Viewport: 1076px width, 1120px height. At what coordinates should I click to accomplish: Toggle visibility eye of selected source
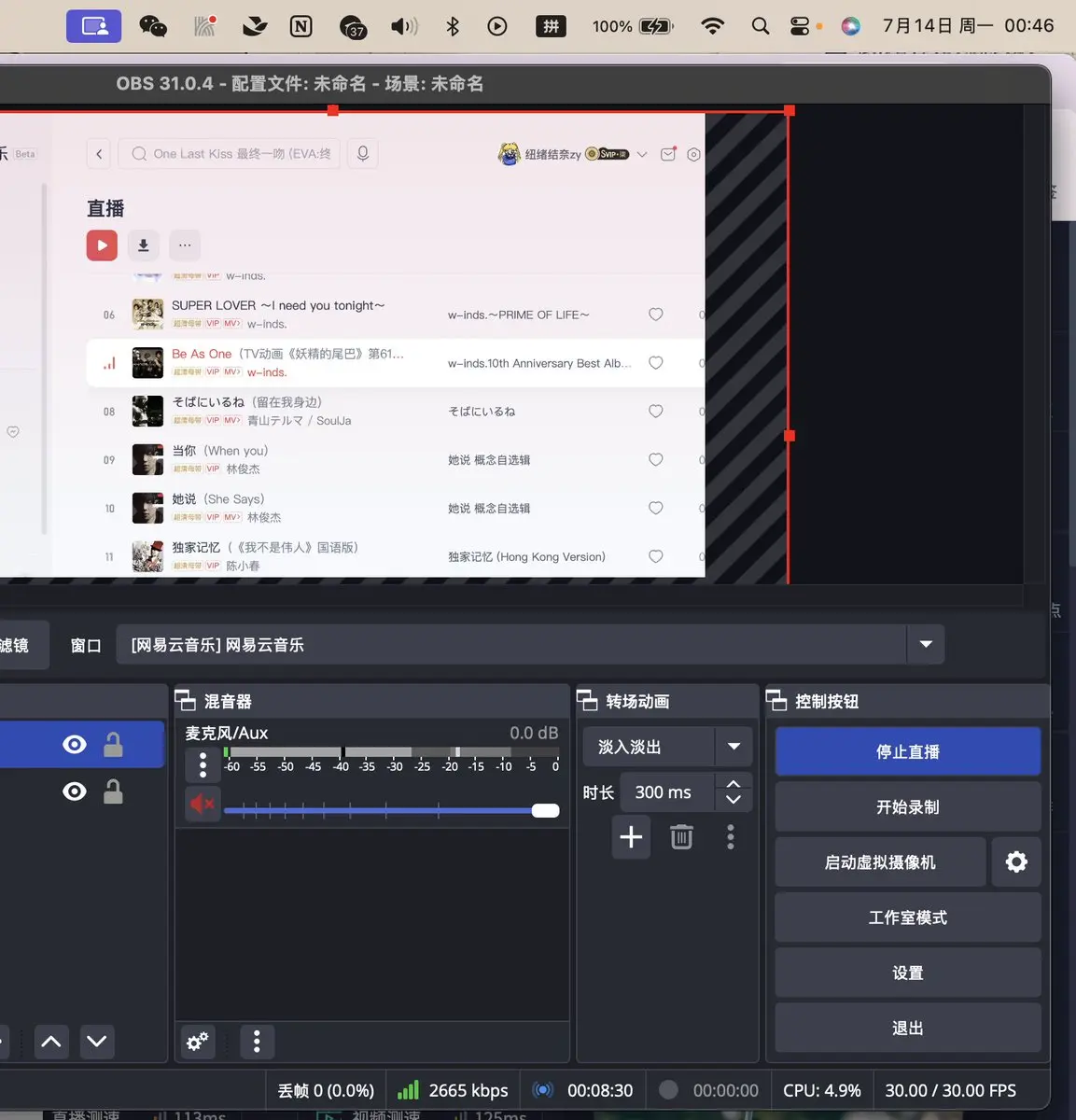75,744
